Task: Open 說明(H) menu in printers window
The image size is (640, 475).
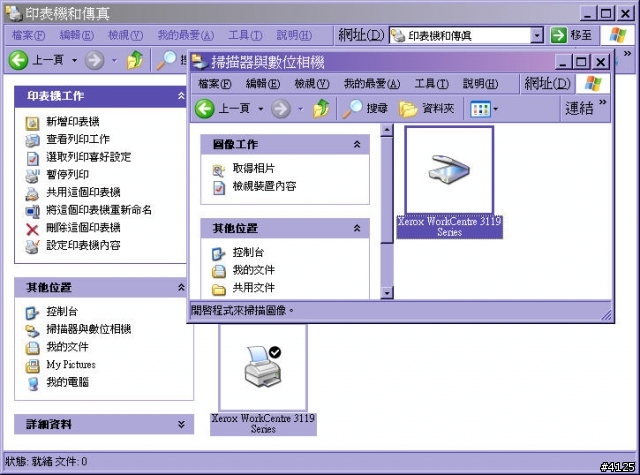Action: point(294,36)
